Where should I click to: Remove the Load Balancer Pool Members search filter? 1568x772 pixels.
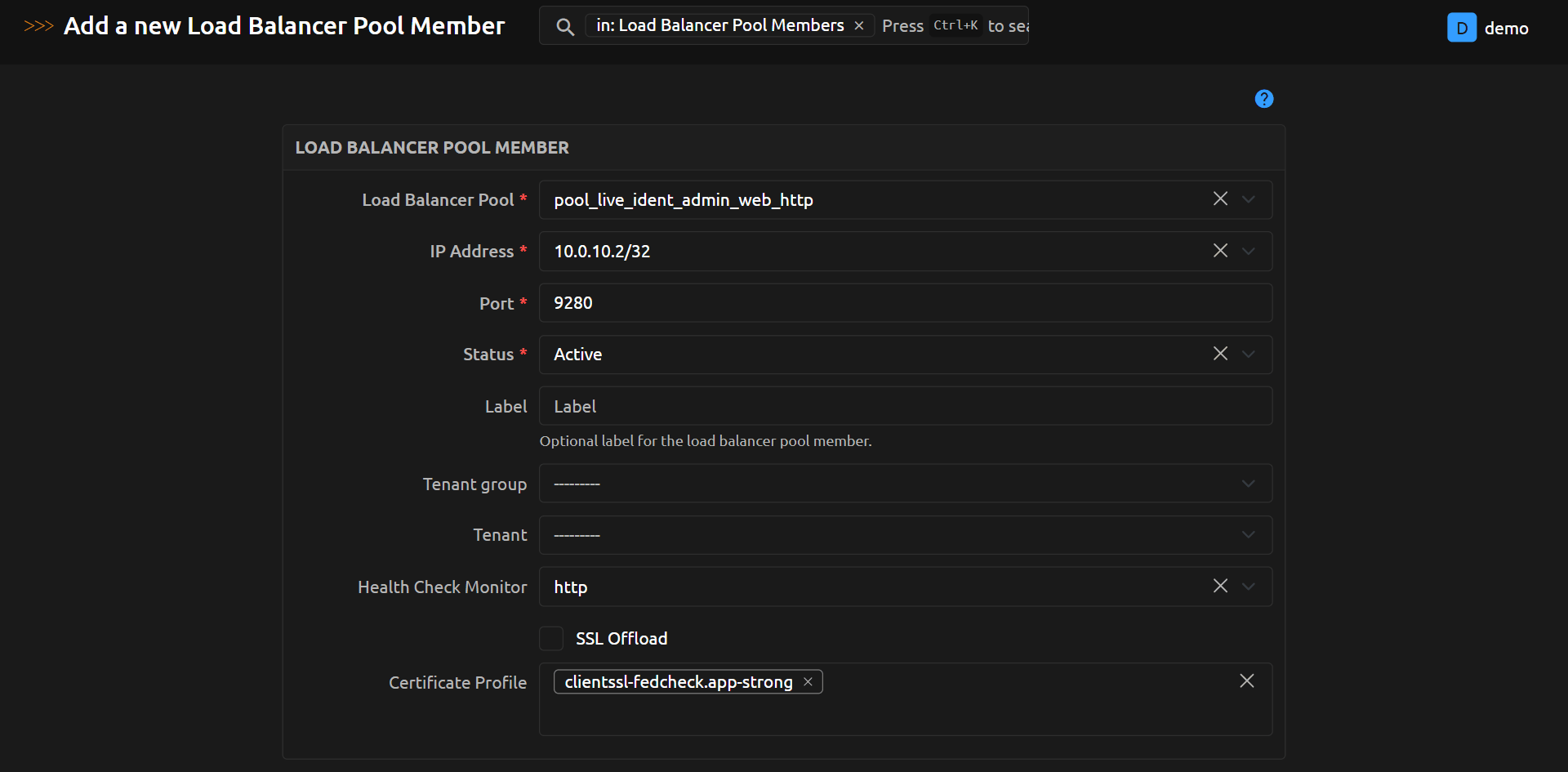click(859, 26)
